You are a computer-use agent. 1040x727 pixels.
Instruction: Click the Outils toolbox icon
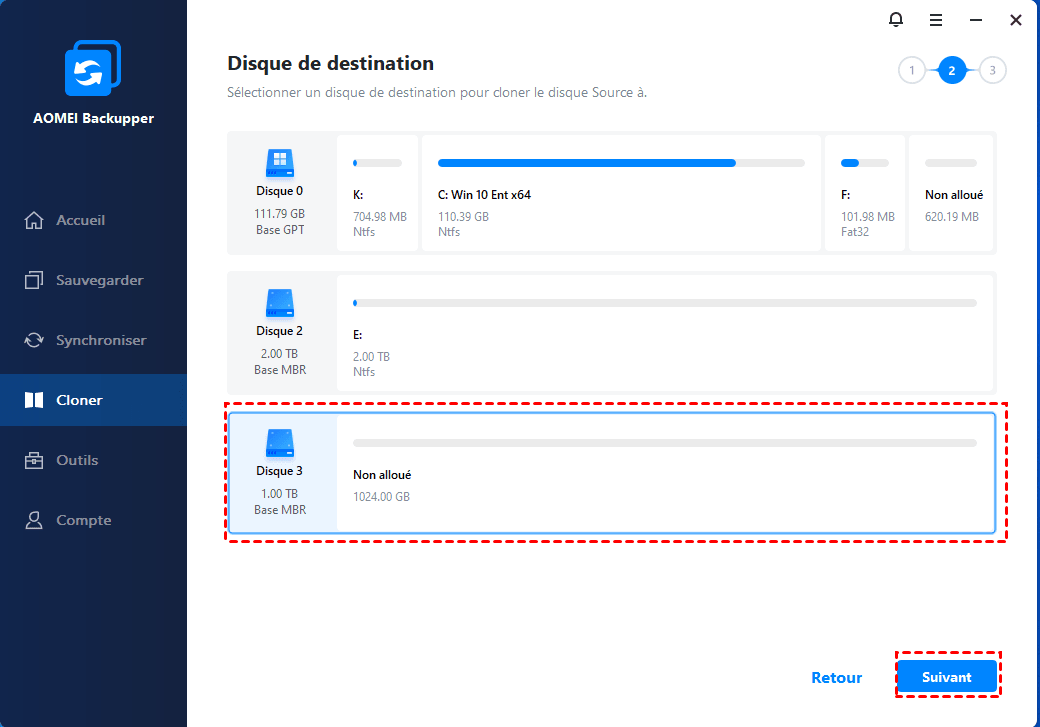[x=34, y=460]
